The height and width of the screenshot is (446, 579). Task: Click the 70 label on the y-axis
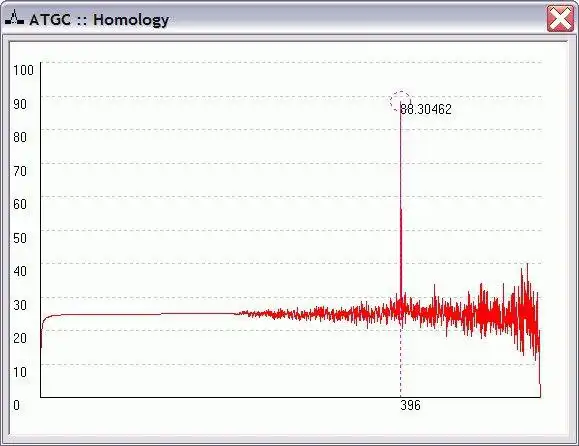(x=20, y=171)
